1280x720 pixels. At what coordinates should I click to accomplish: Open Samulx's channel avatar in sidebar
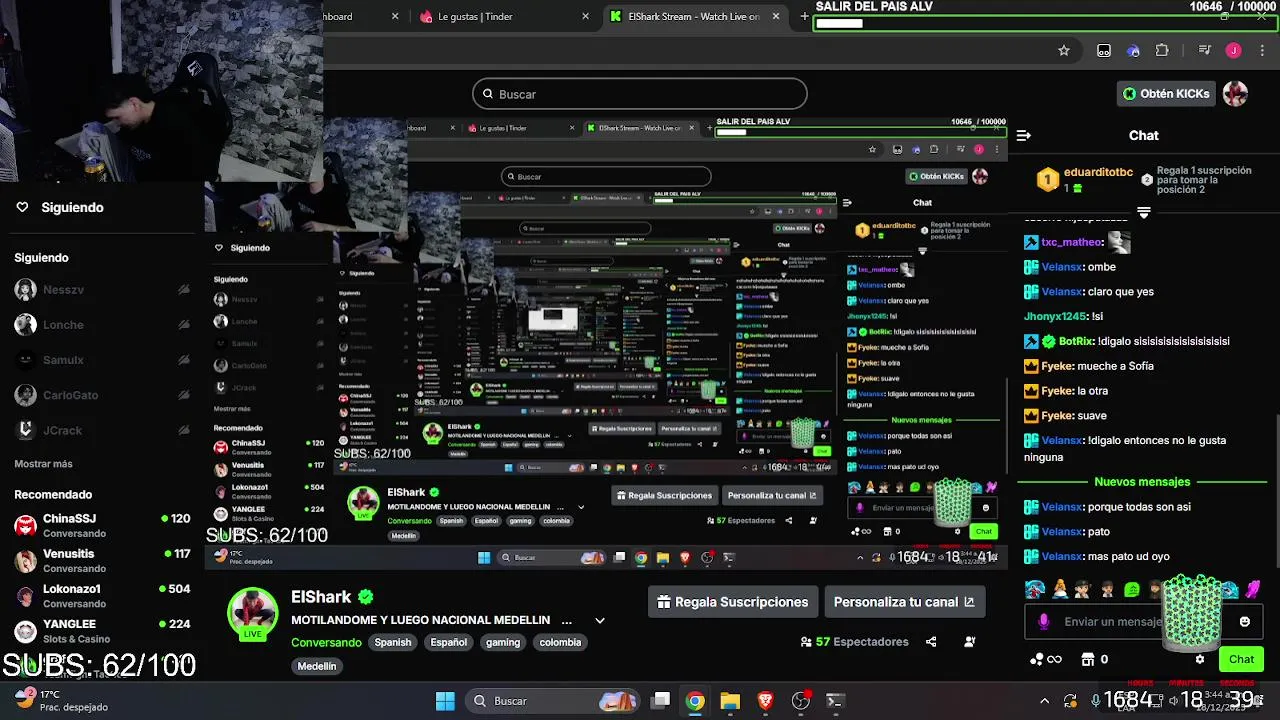[x=26, y=360]
